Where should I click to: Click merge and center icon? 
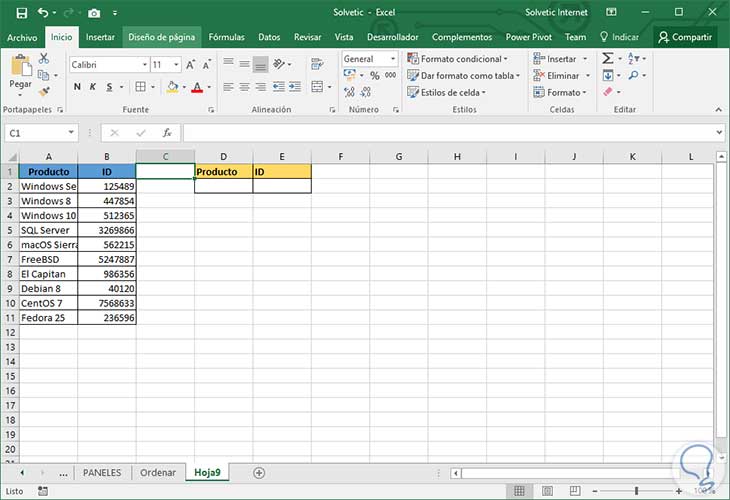[317, 87]
